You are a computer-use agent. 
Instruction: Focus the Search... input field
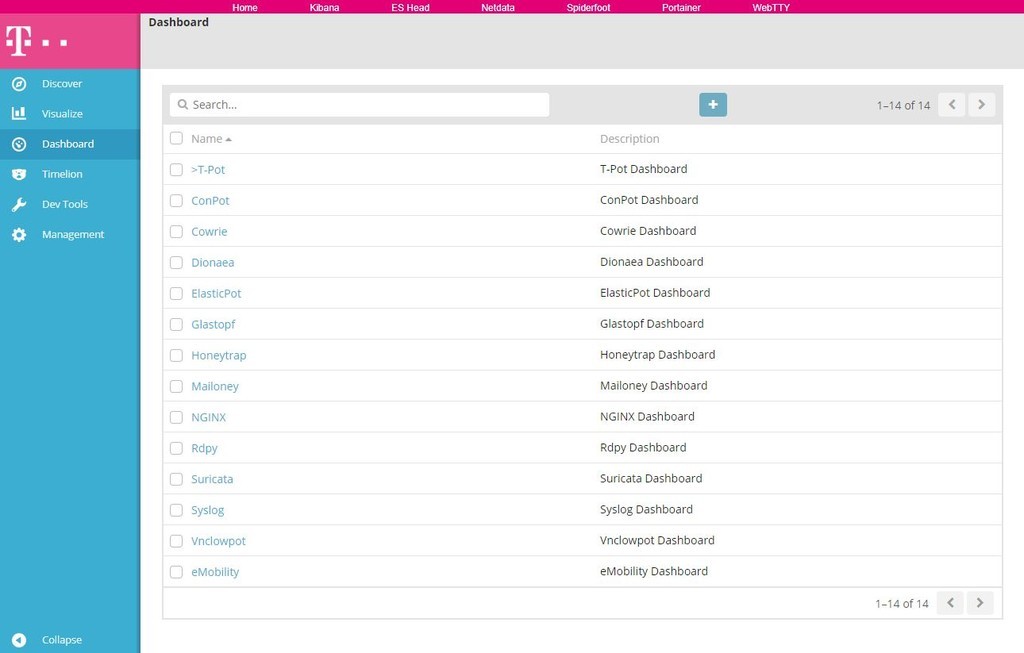[x=359, y=104]
